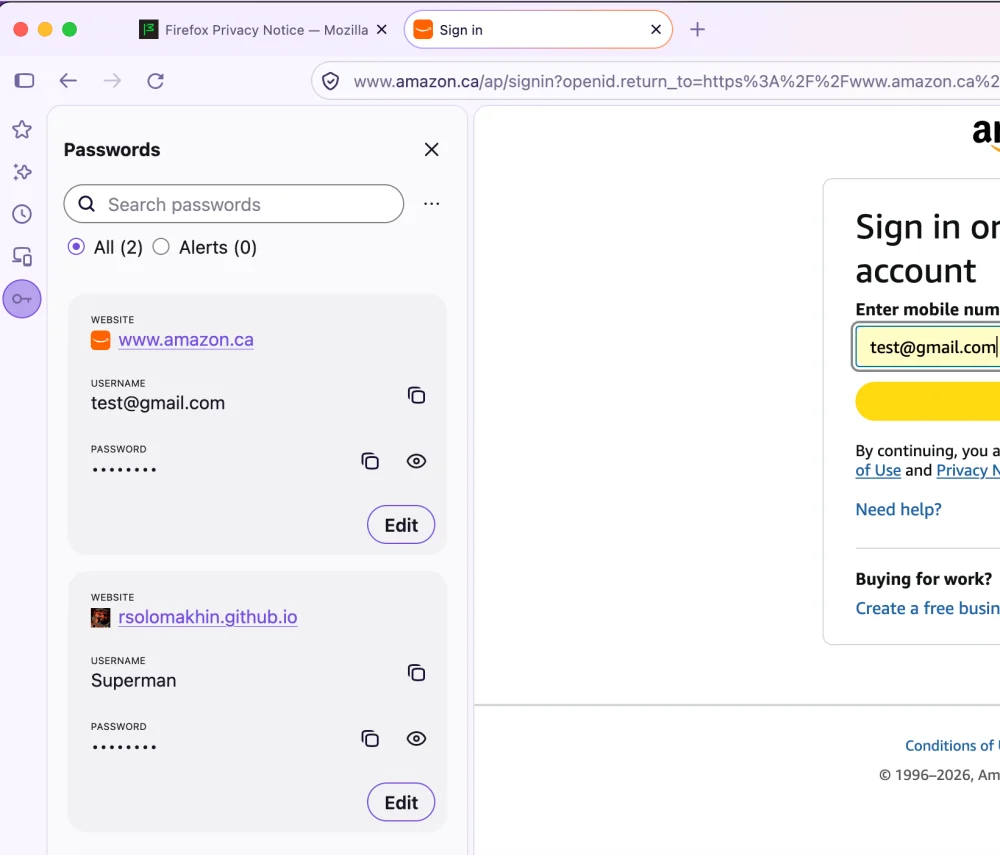Edit the amazon.ca login entry
Image resolution: width=1000 pixels, height=855 pixels.
[401, 525]
